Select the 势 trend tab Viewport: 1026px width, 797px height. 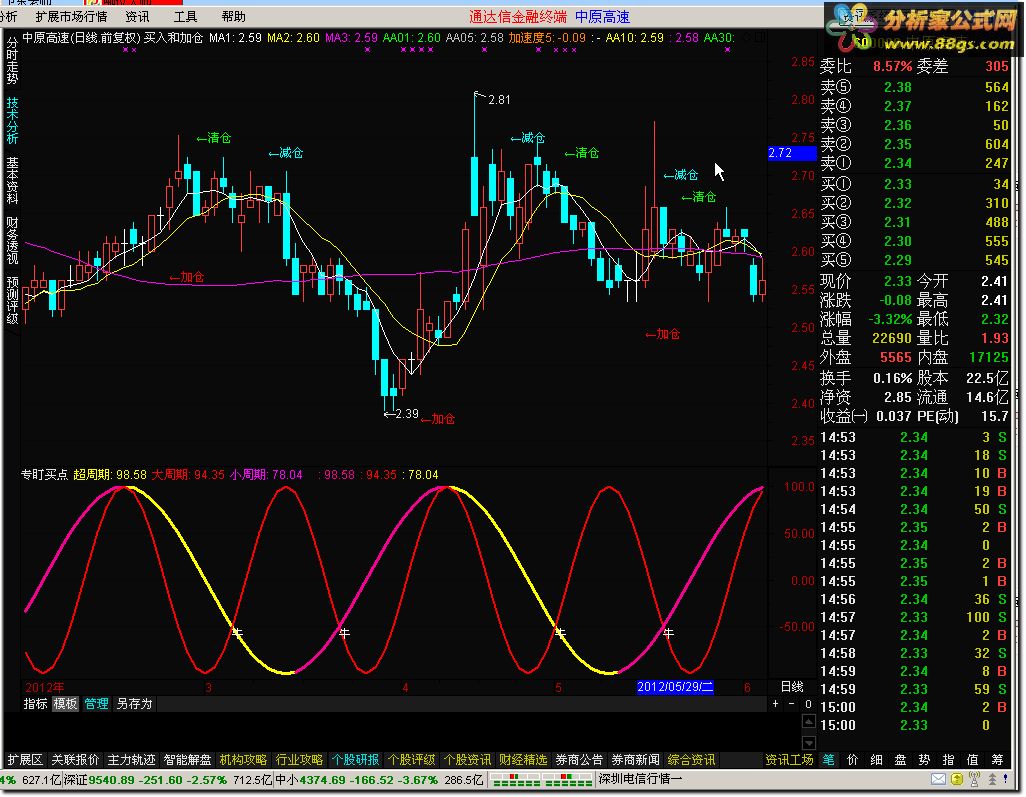pyautogui.click(x=925, y=760)
